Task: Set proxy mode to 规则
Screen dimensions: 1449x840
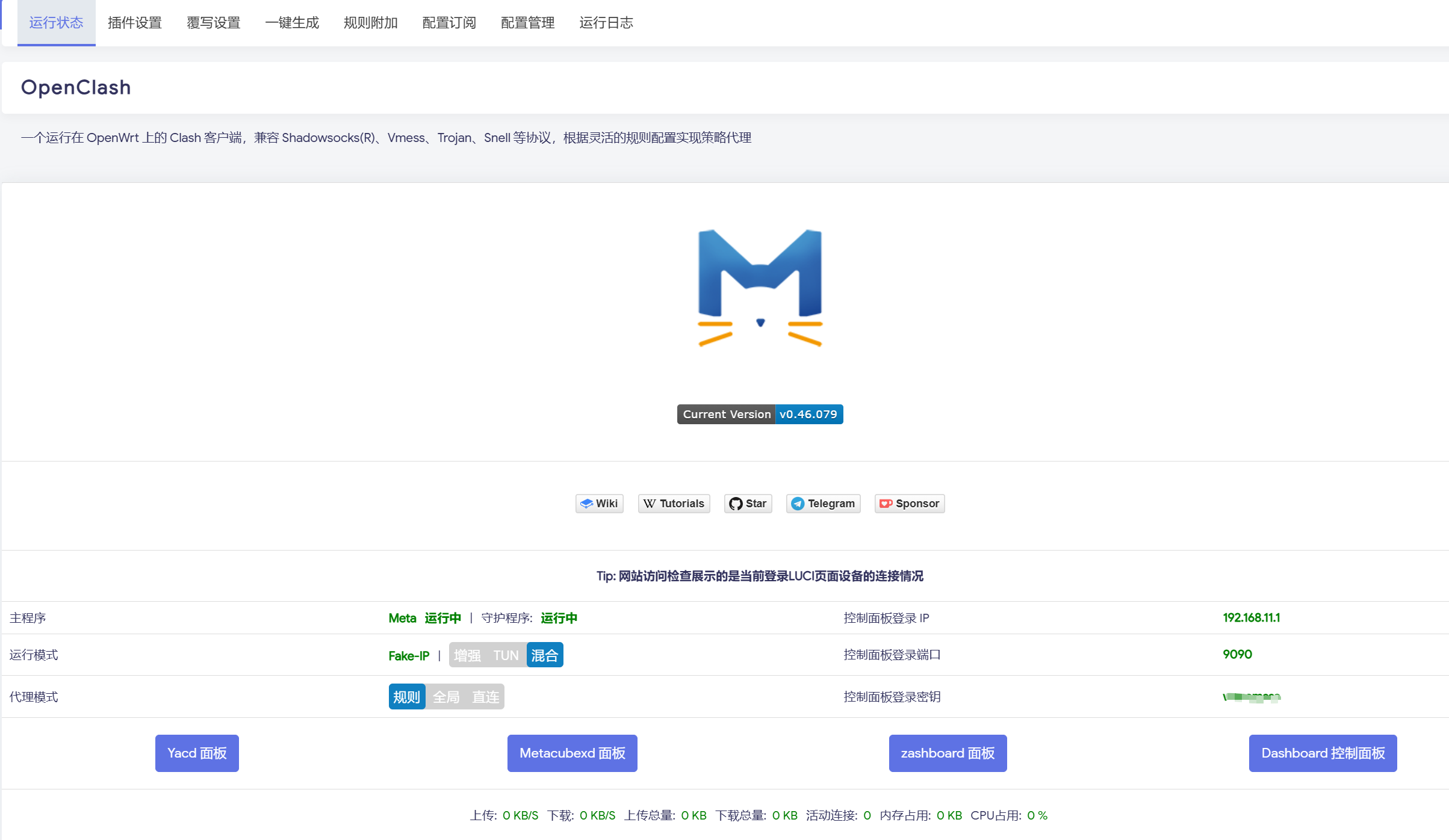Action: pos(406,697)
